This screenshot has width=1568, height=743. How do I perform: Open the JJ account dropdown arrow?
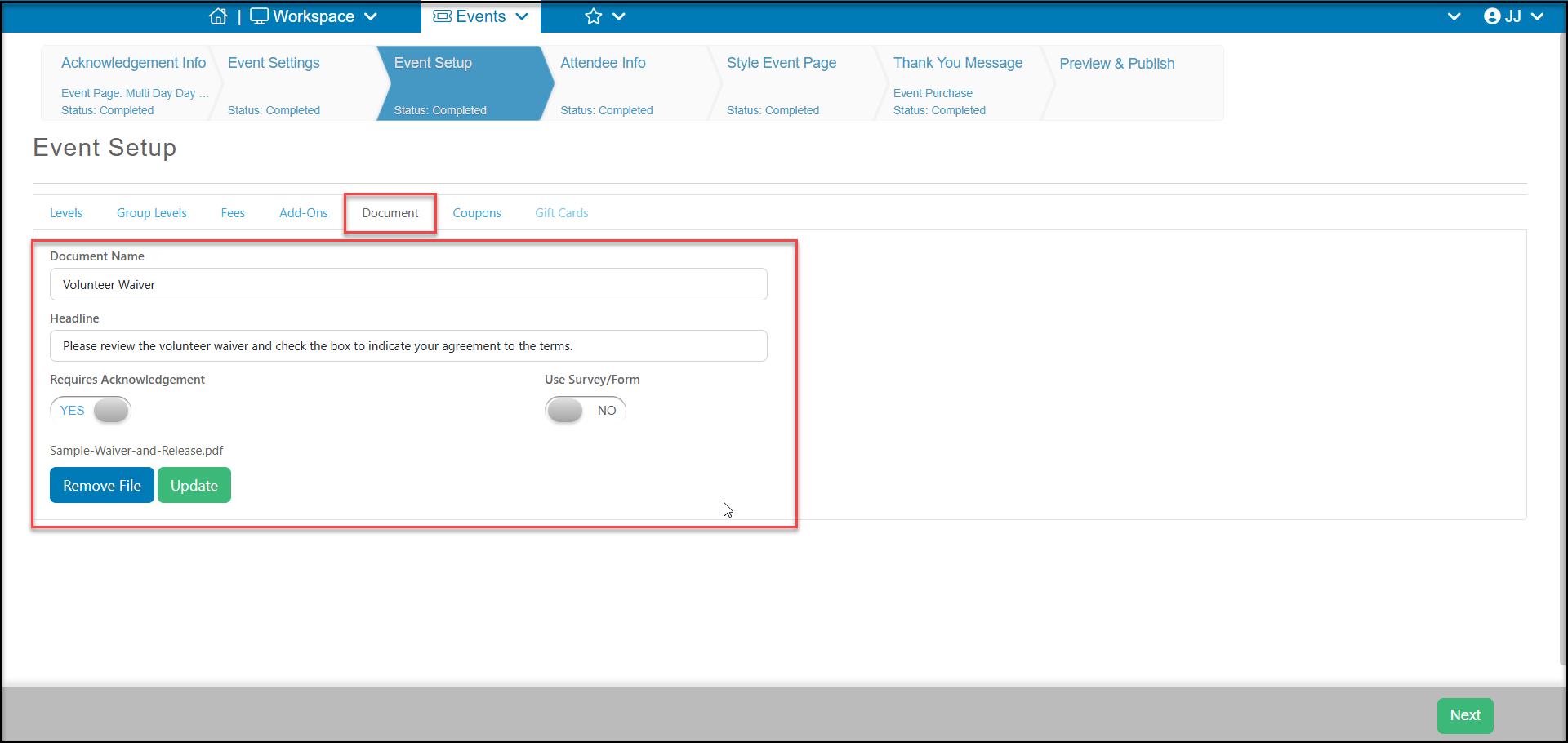click(1538, 16)
